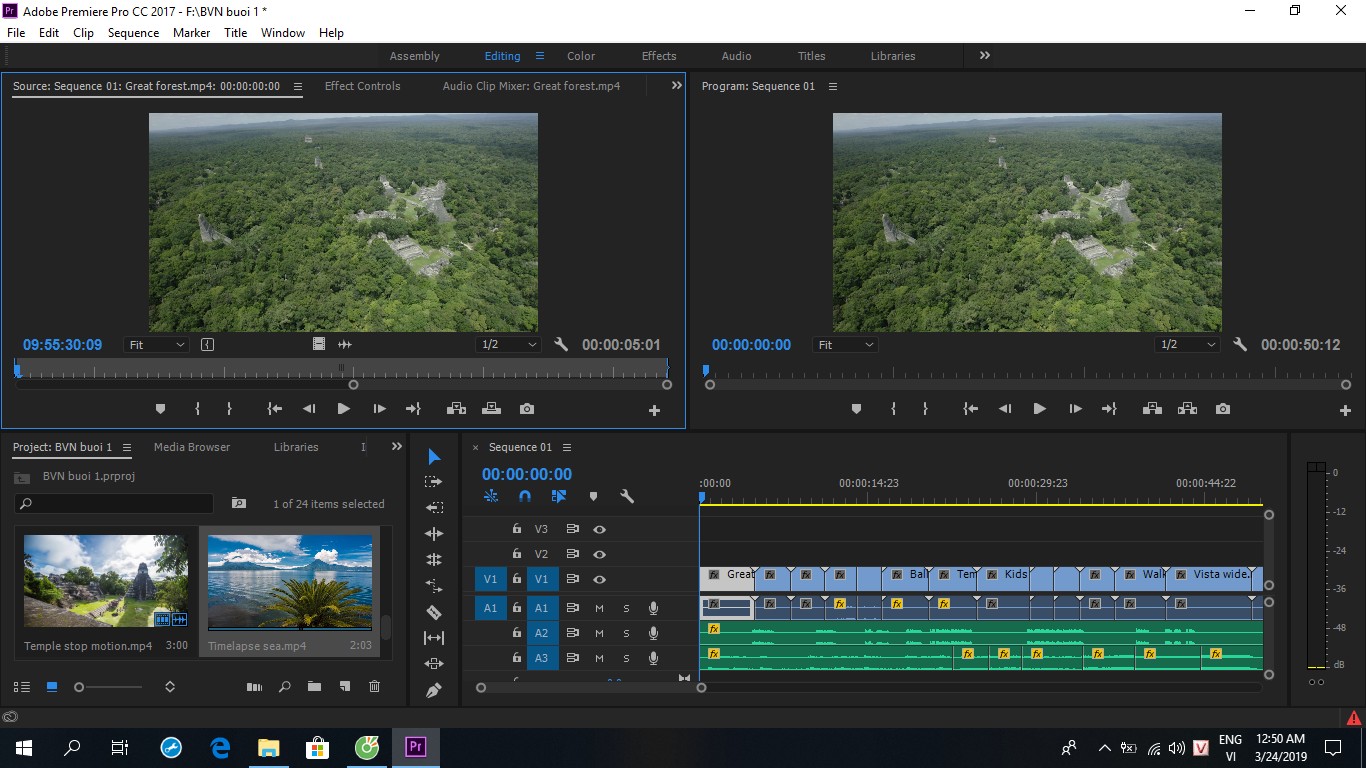The height and width of the screenshot is (768, 1366).
Task: Open Program monitor Fit zoom dropdown
Action: tap(845, 344)
